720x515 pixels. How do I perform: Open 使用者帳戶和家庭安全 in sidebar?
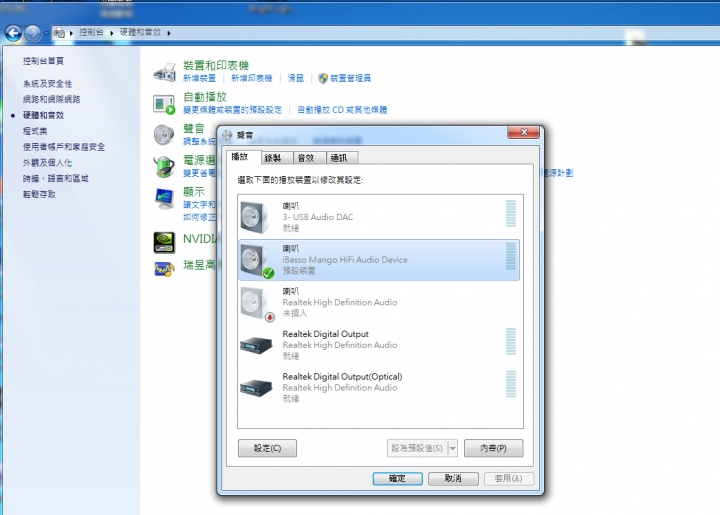[x=64, y=147]
